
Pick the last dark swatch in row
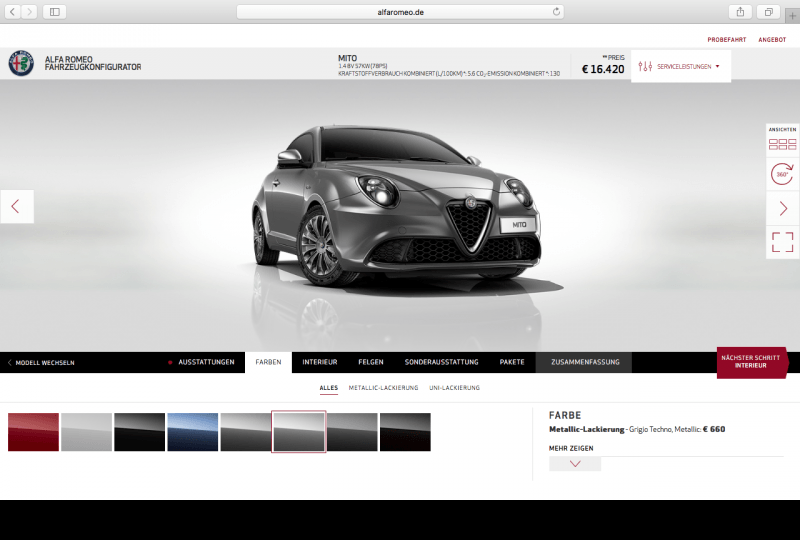405,432
